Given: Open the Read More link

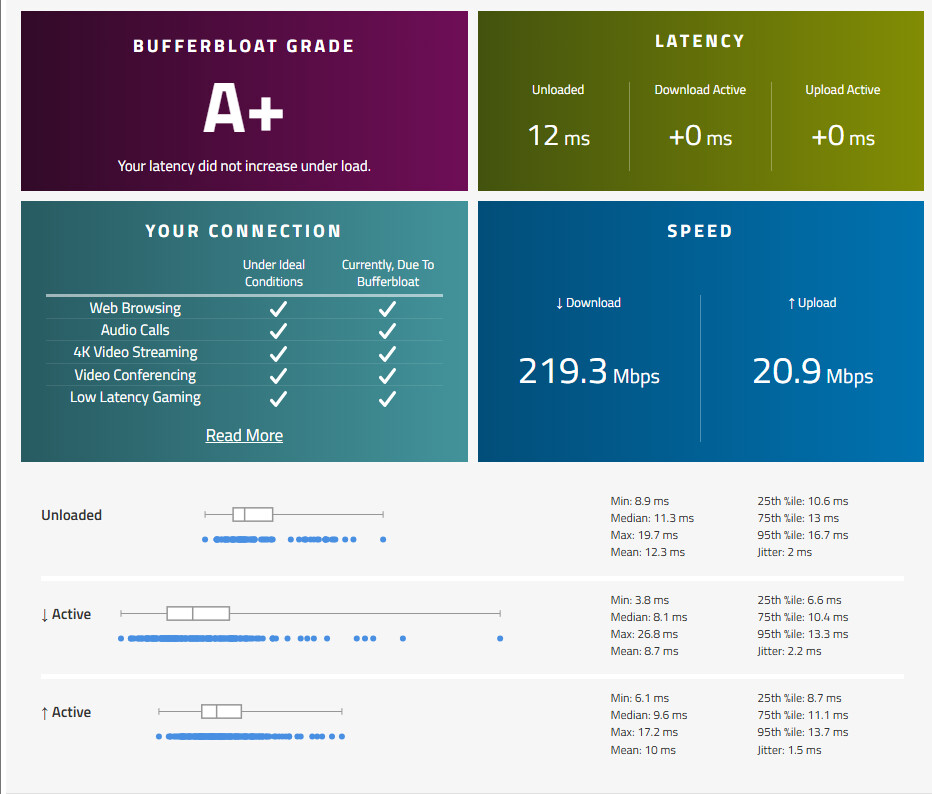Looking at the screenshot, I should point(244,435).
